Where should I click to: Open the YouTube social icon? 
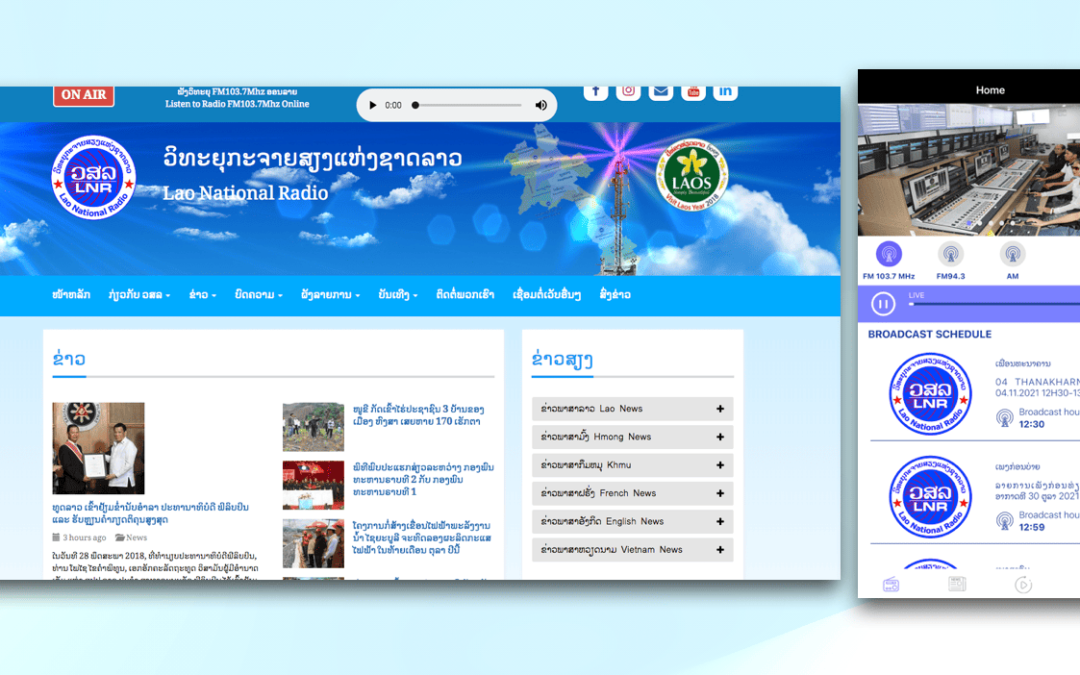693,92
